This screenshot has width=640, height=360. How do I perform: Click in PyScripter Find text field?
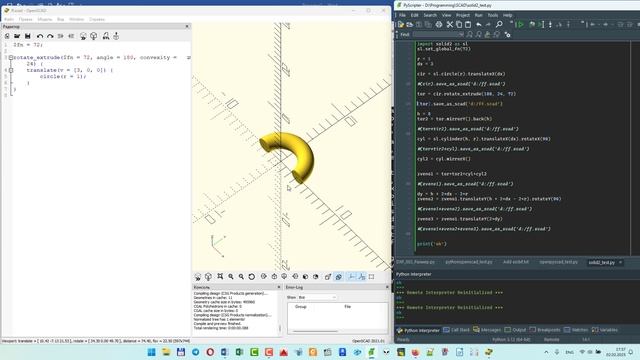click(x=438, y=35)
